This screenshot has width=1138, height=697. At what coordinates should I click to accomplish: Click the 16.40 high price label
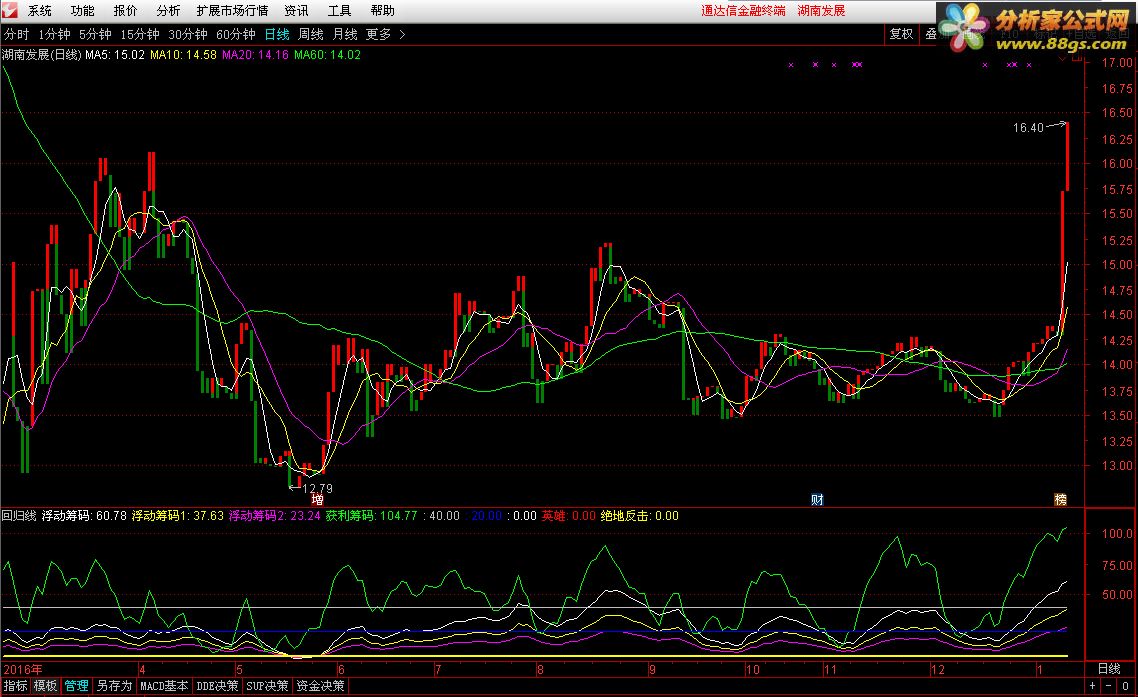pos(1028,128)
